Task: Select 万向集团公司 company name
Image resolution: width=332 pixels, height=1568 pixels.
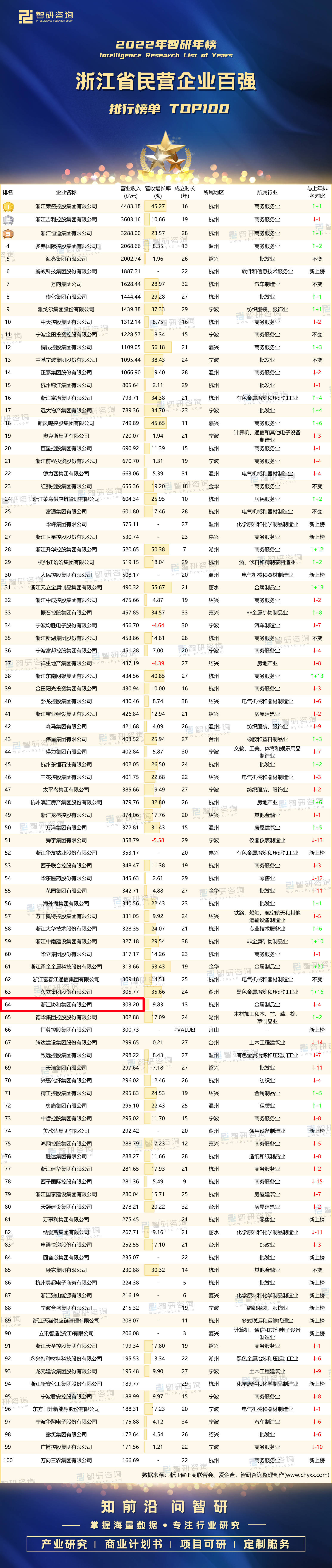Action: [x=66, y=284]
